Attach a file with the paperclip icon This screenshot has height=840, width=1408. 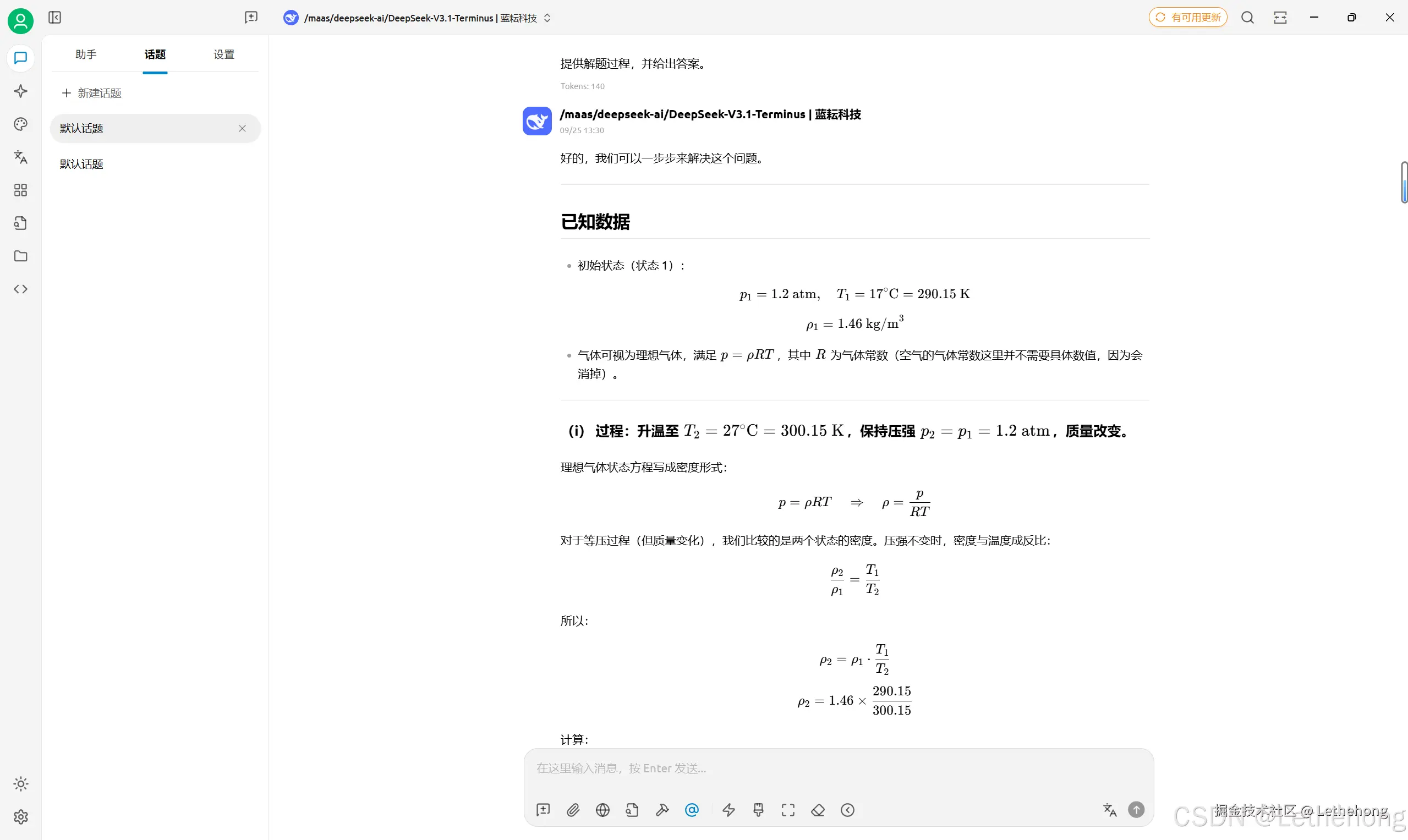click(573, 810)
